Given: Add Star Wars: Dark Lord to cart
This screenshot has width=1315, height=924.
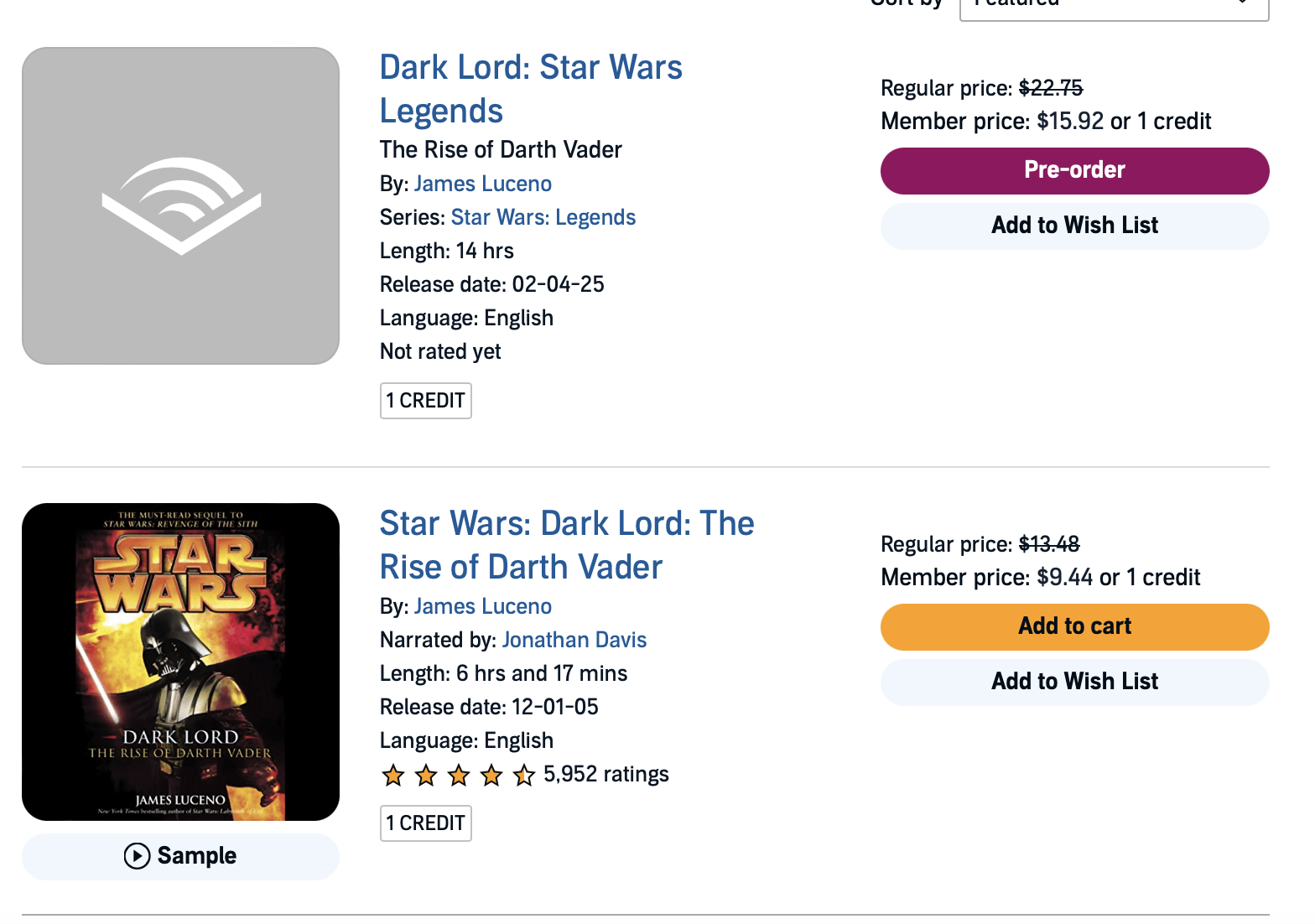Looking at the screenshot, I should [1073, 626].
